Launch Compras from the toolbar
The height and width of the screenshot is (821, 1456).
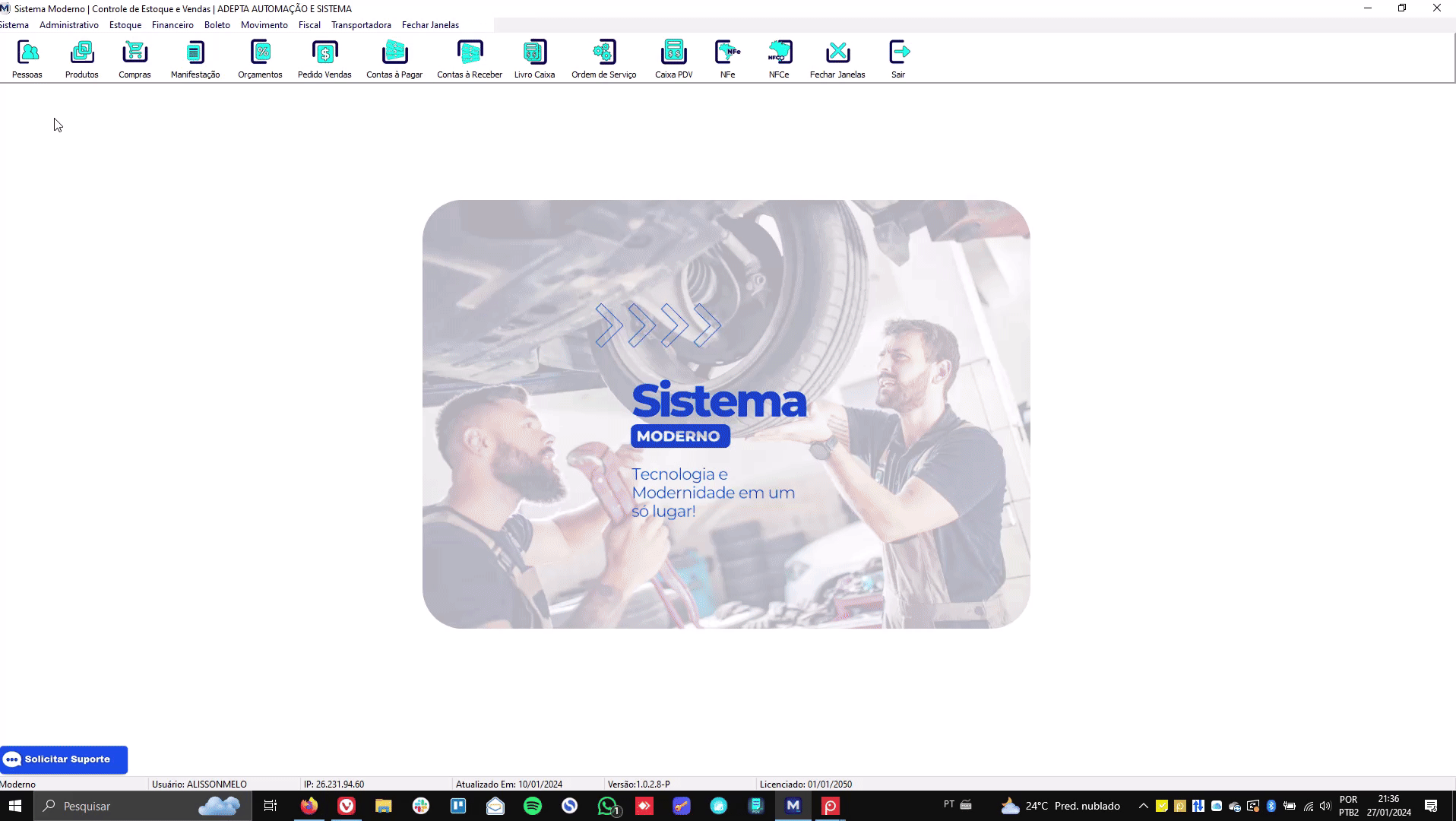pos(135,52)
